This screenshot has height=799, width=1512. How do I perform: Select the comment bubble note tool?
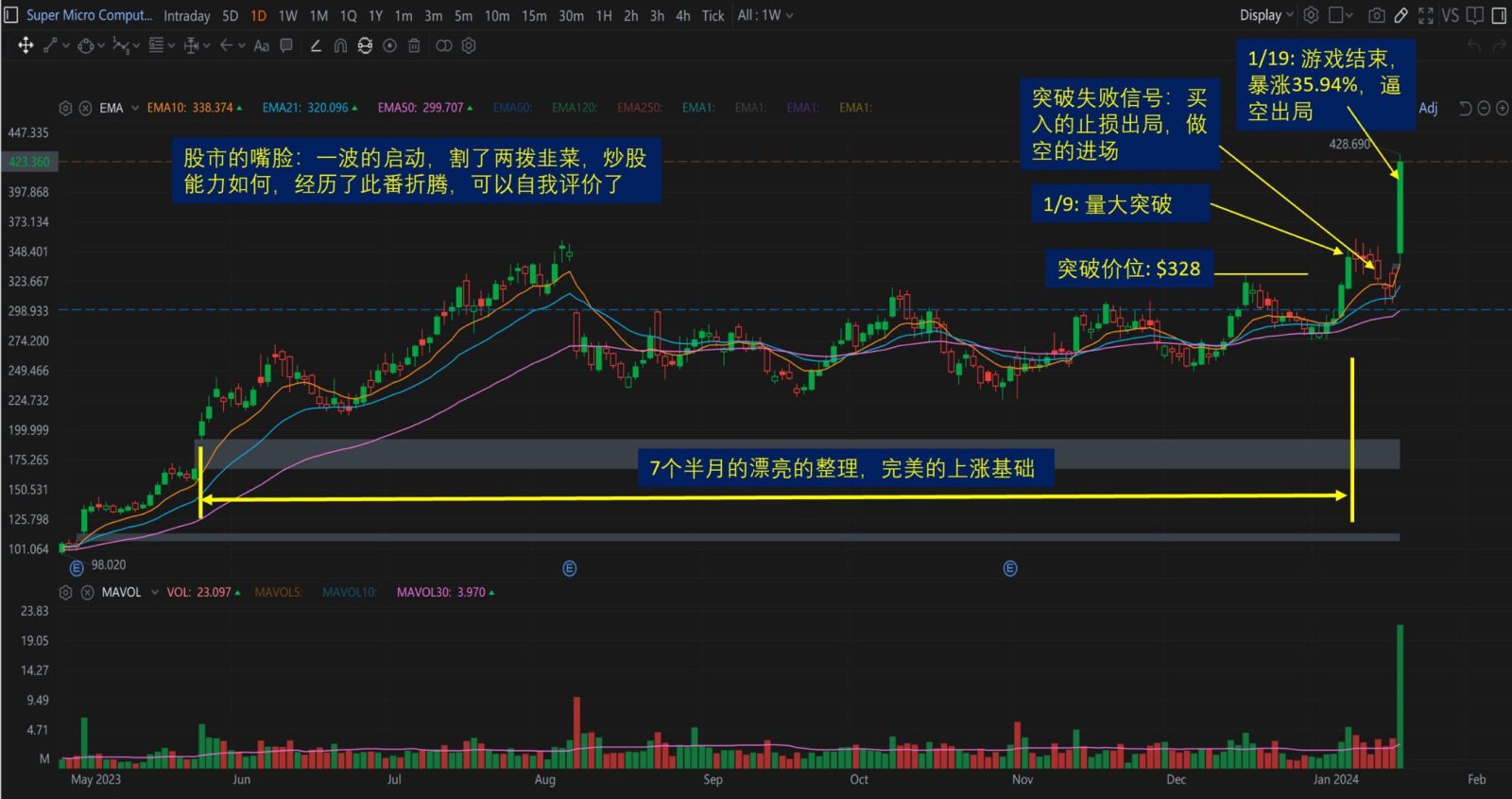(286, 45)
